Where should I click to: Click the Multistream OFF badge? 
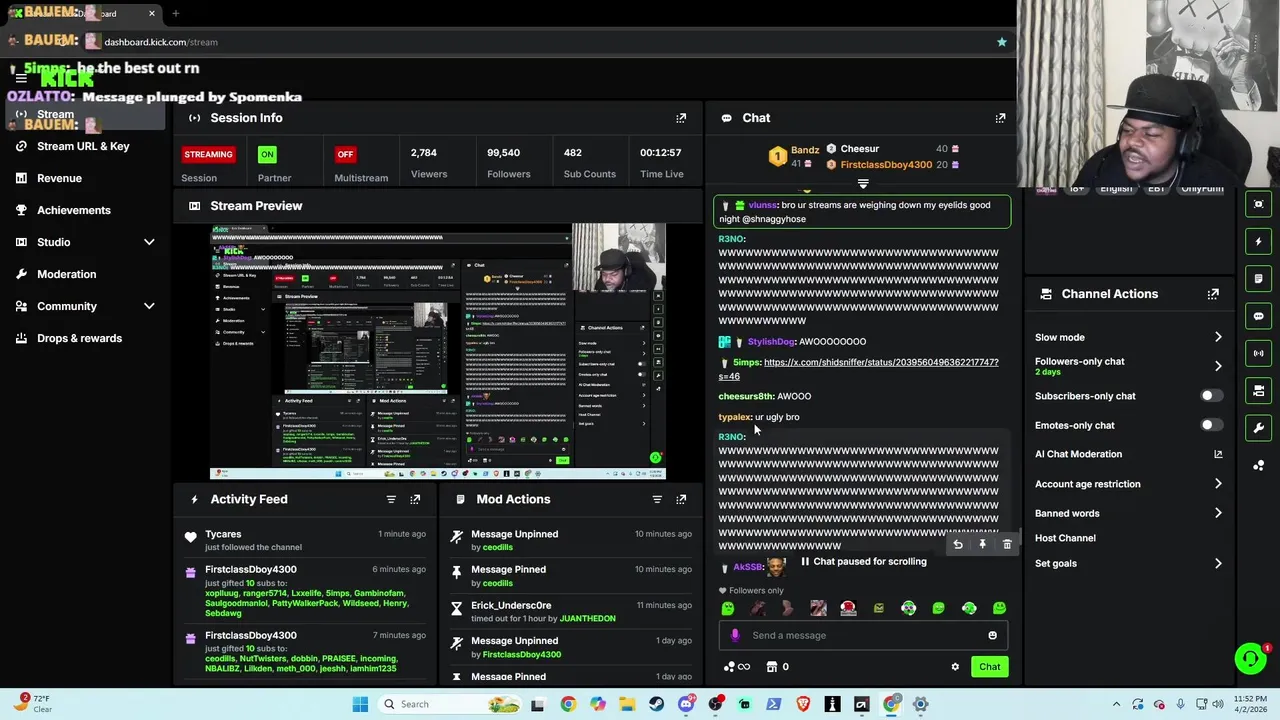(345, 154)
